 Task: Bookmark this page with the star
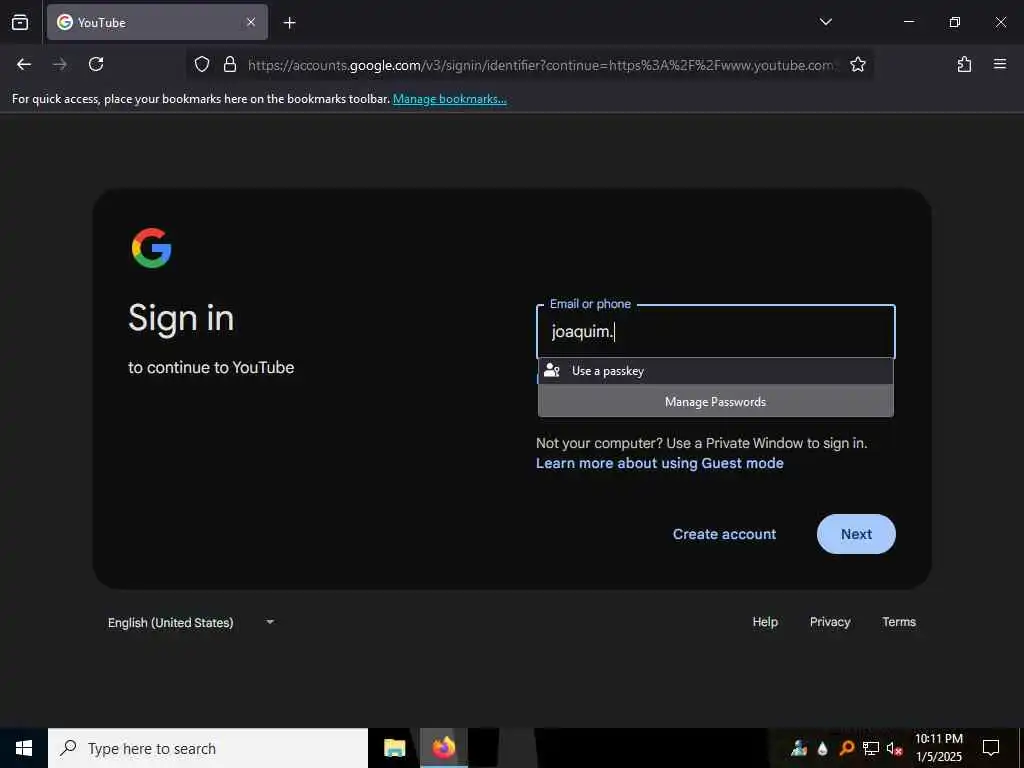(857, 64)
